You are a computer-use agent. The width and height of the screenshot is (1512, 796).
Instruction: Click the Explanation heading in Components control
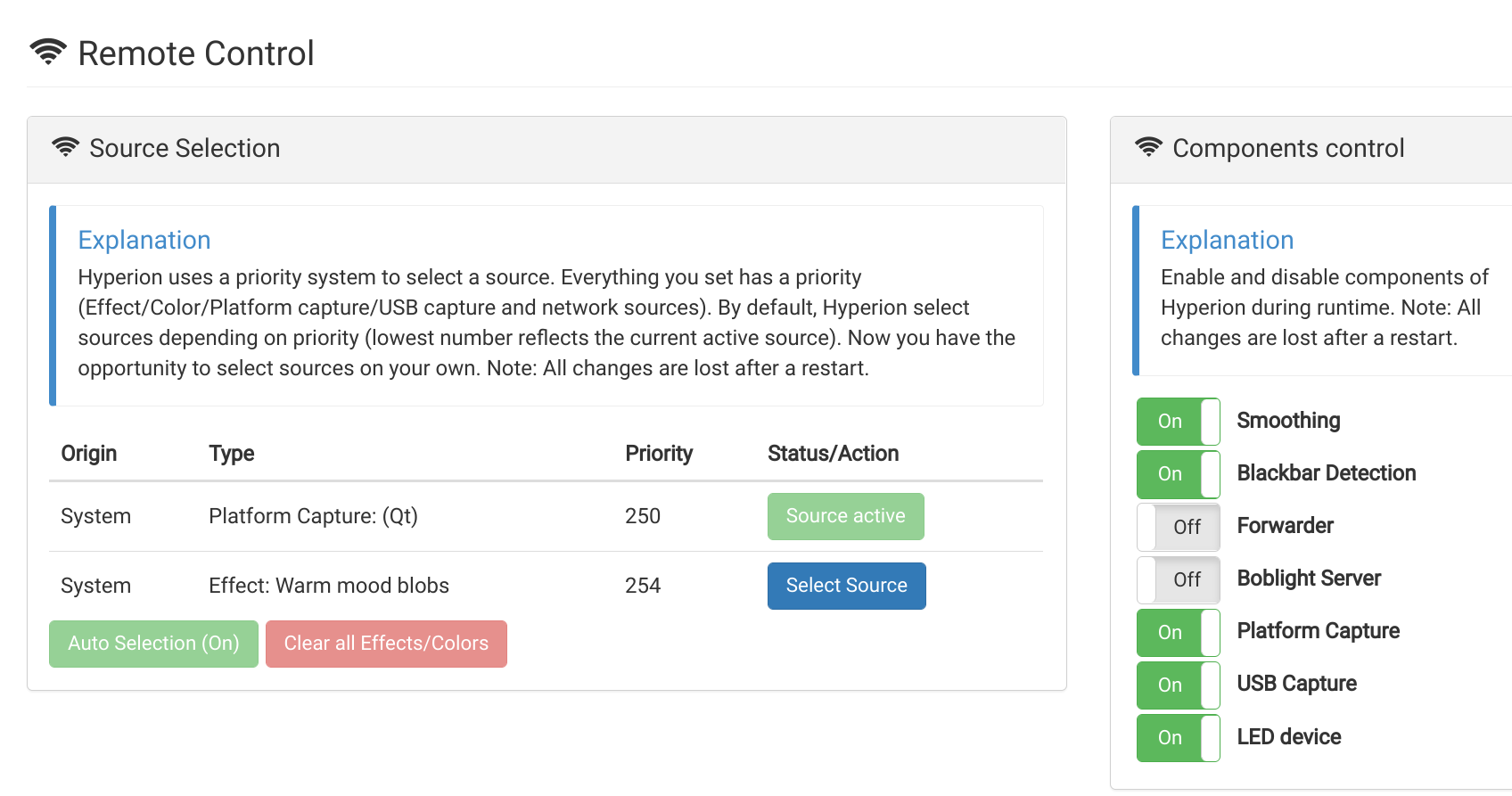coord(1227,240)
